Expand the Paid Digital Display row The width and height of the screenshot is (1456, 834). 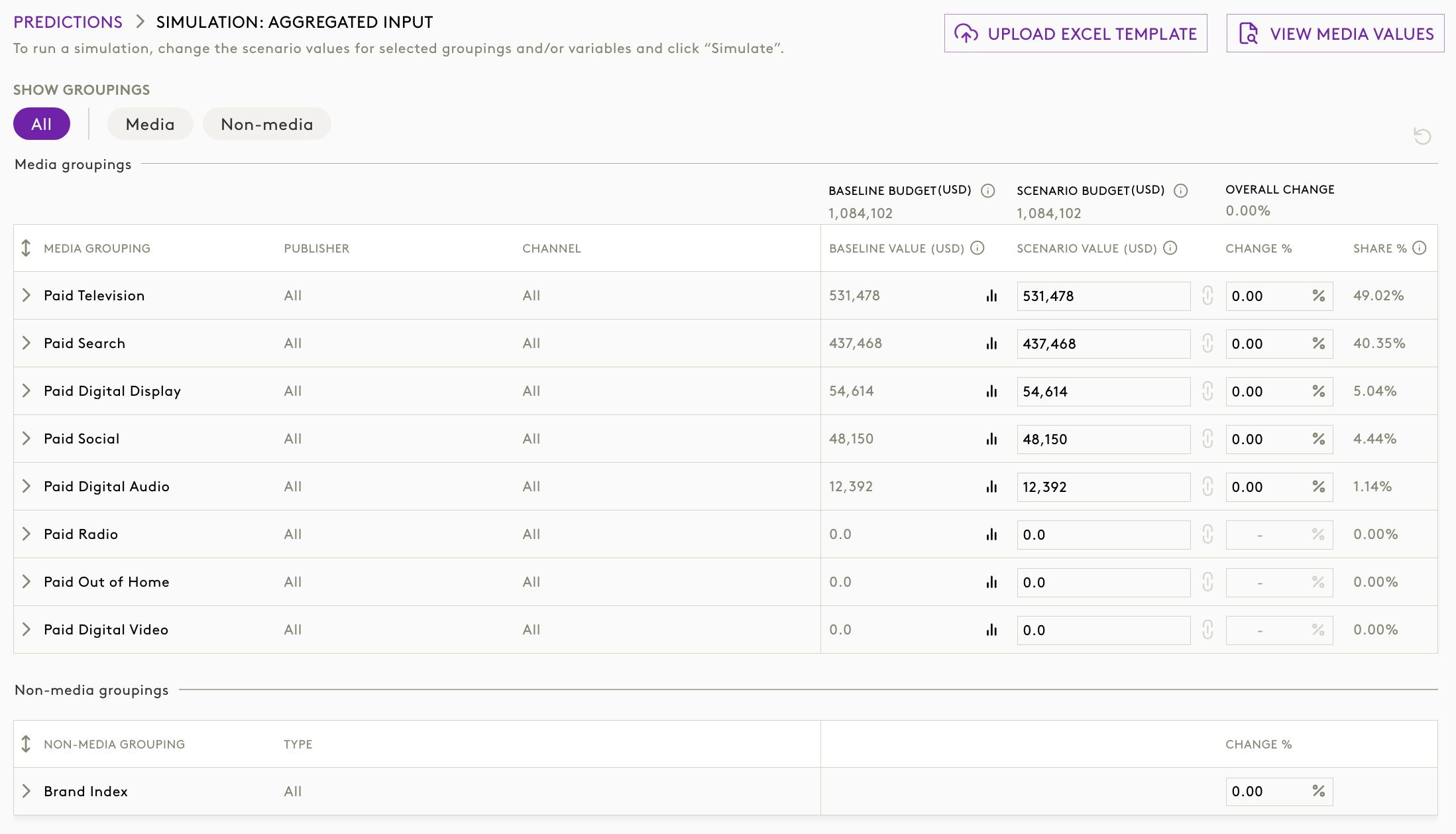click(27, 391)
